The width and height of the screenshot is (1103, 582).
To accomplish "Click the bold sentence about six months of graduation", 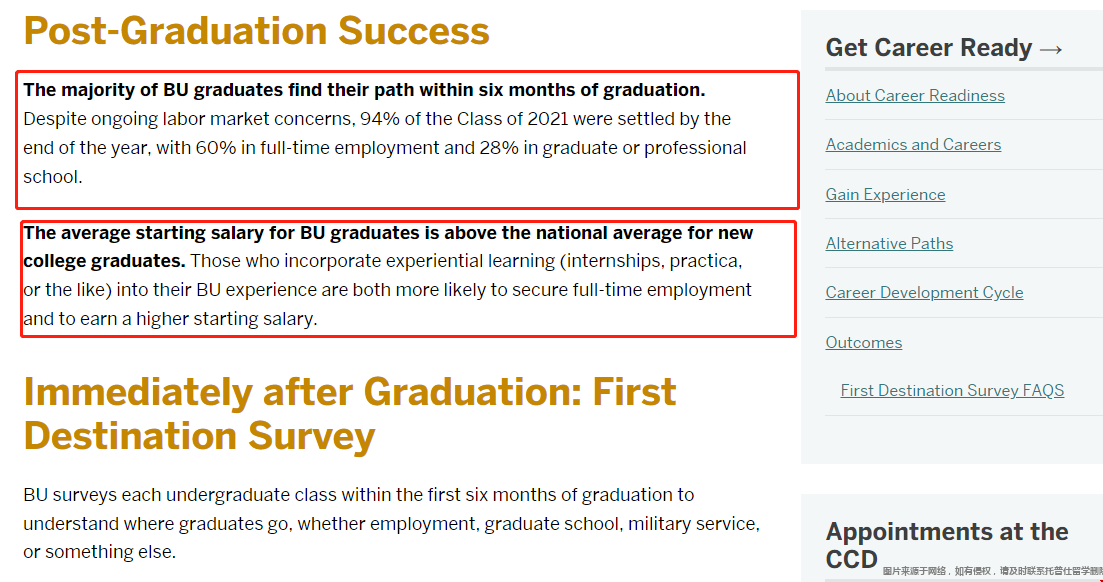I will pyautogui.click(x=364, y=90).
